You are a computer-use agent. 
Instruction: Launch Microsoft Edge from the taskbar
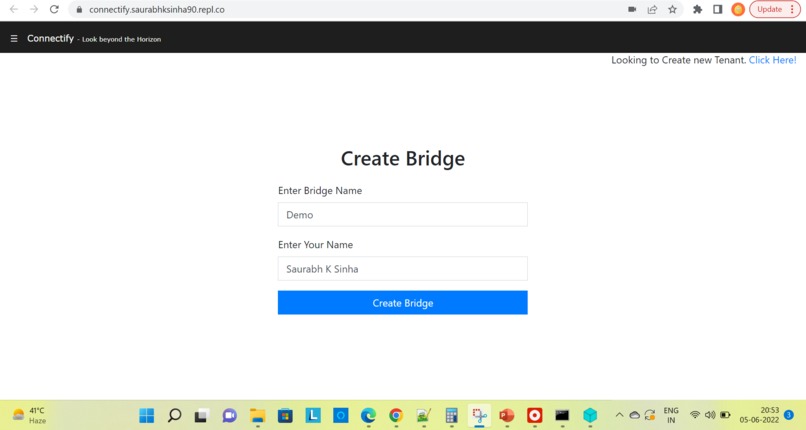coord(368,415)
